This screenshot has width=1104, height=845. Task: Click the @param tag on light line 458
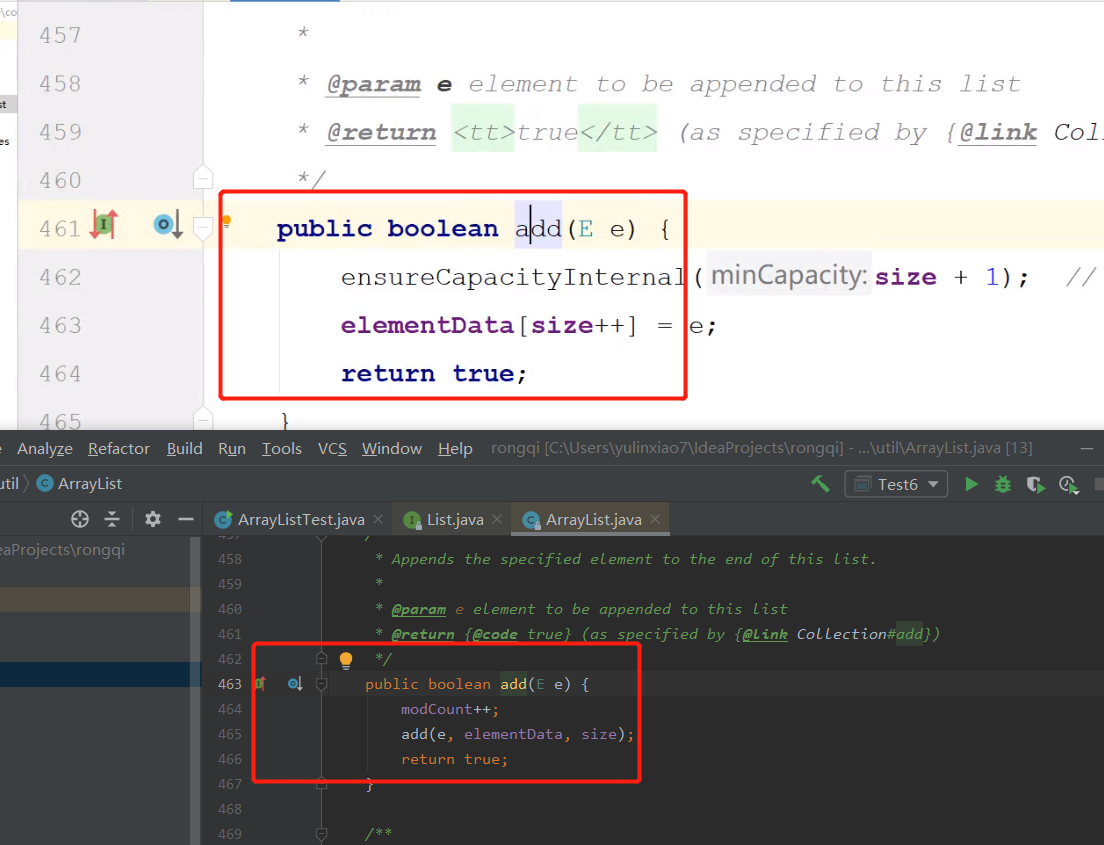click(x=374, y=84)
